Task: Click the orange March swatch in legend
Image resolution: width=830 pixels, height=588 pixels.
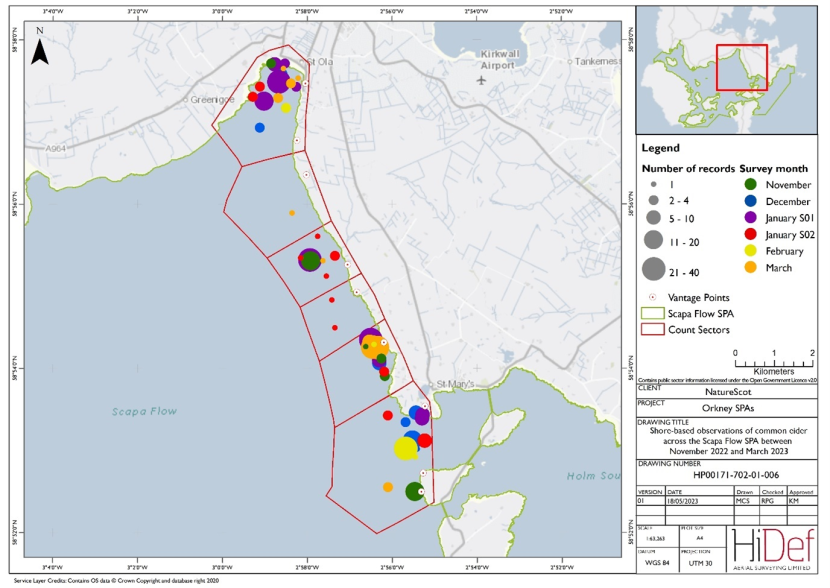Action: coord(750,268)
